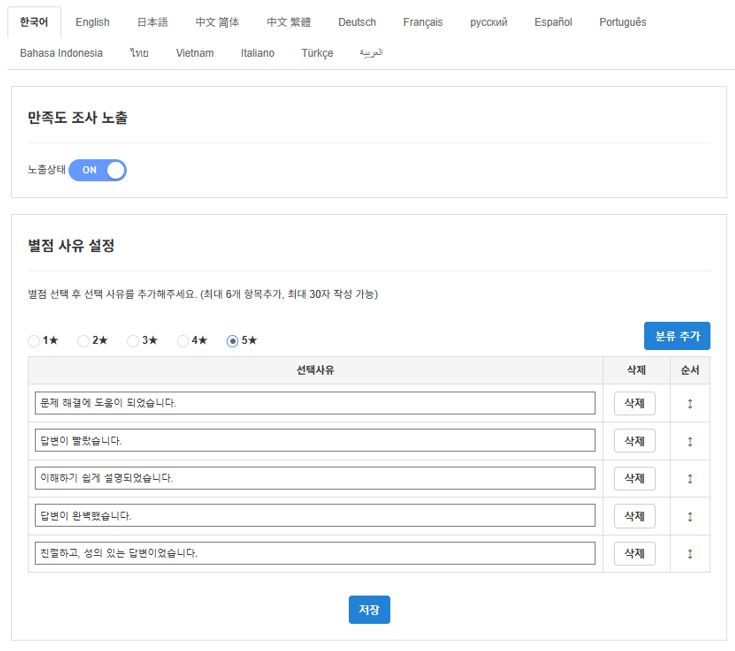Open the Türkçe language tab
Screen dimensions: 735x651
click(317, 53)
